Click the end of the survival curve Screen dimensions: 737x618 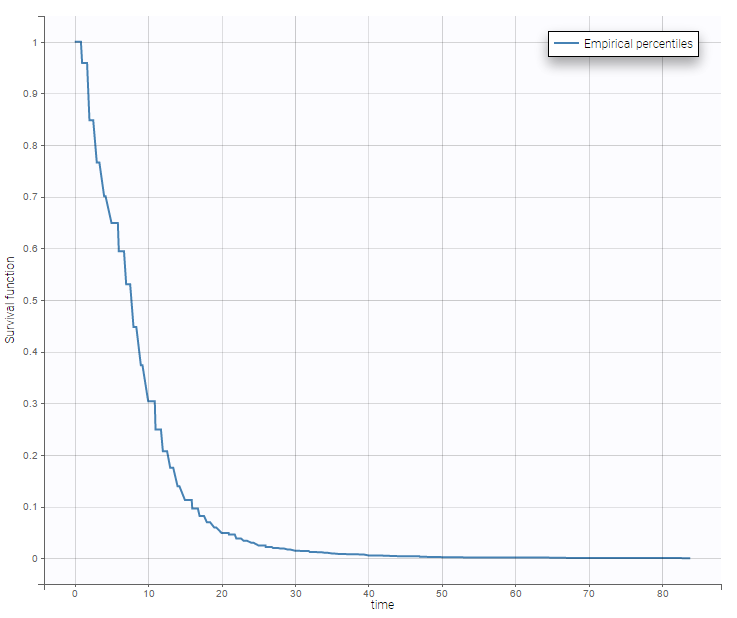[689, 558]
